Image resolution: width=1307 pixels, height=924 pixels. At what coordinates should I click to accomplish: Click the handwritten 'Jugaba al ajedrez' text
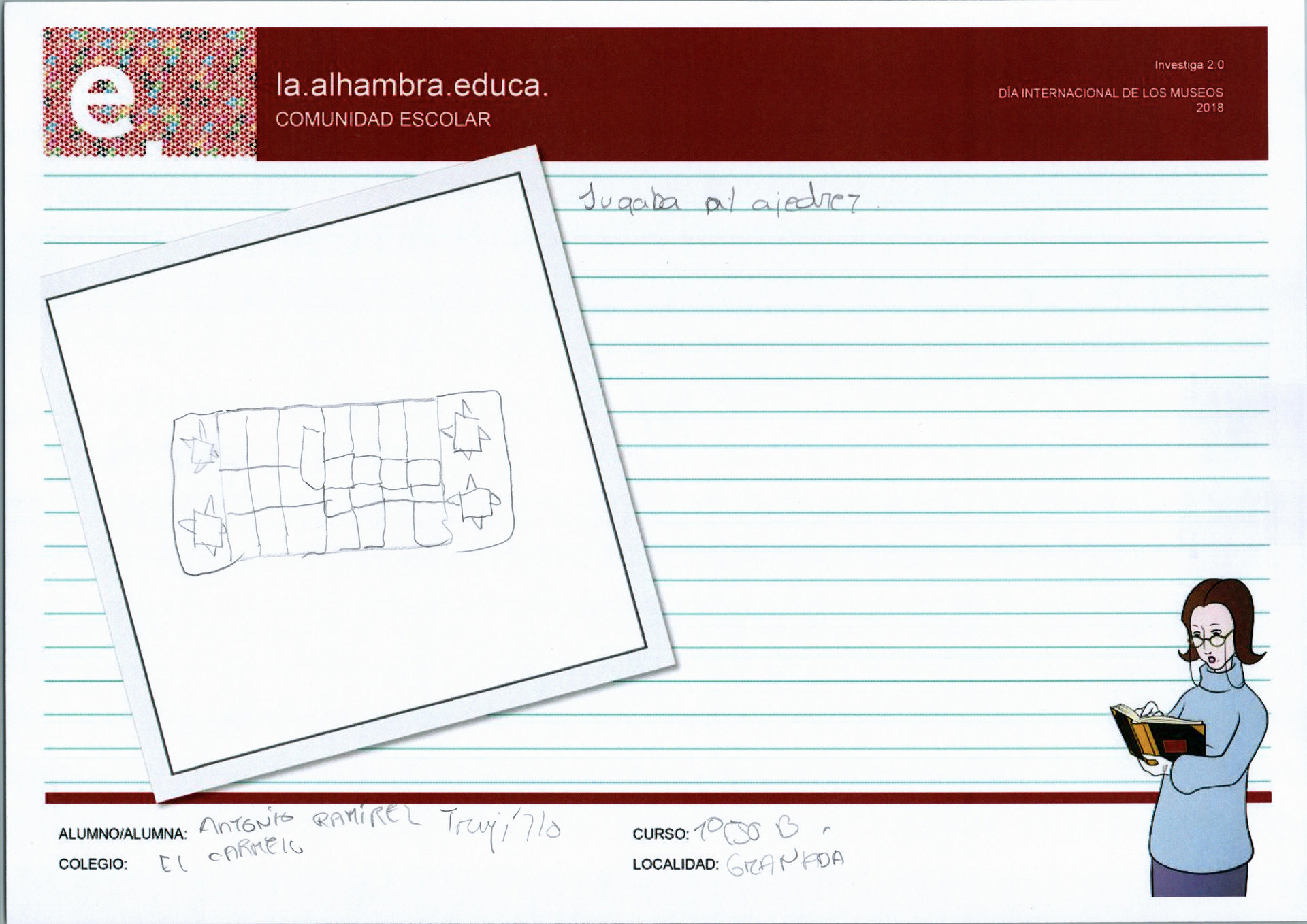pyautogui.click(x=719, y=201)
